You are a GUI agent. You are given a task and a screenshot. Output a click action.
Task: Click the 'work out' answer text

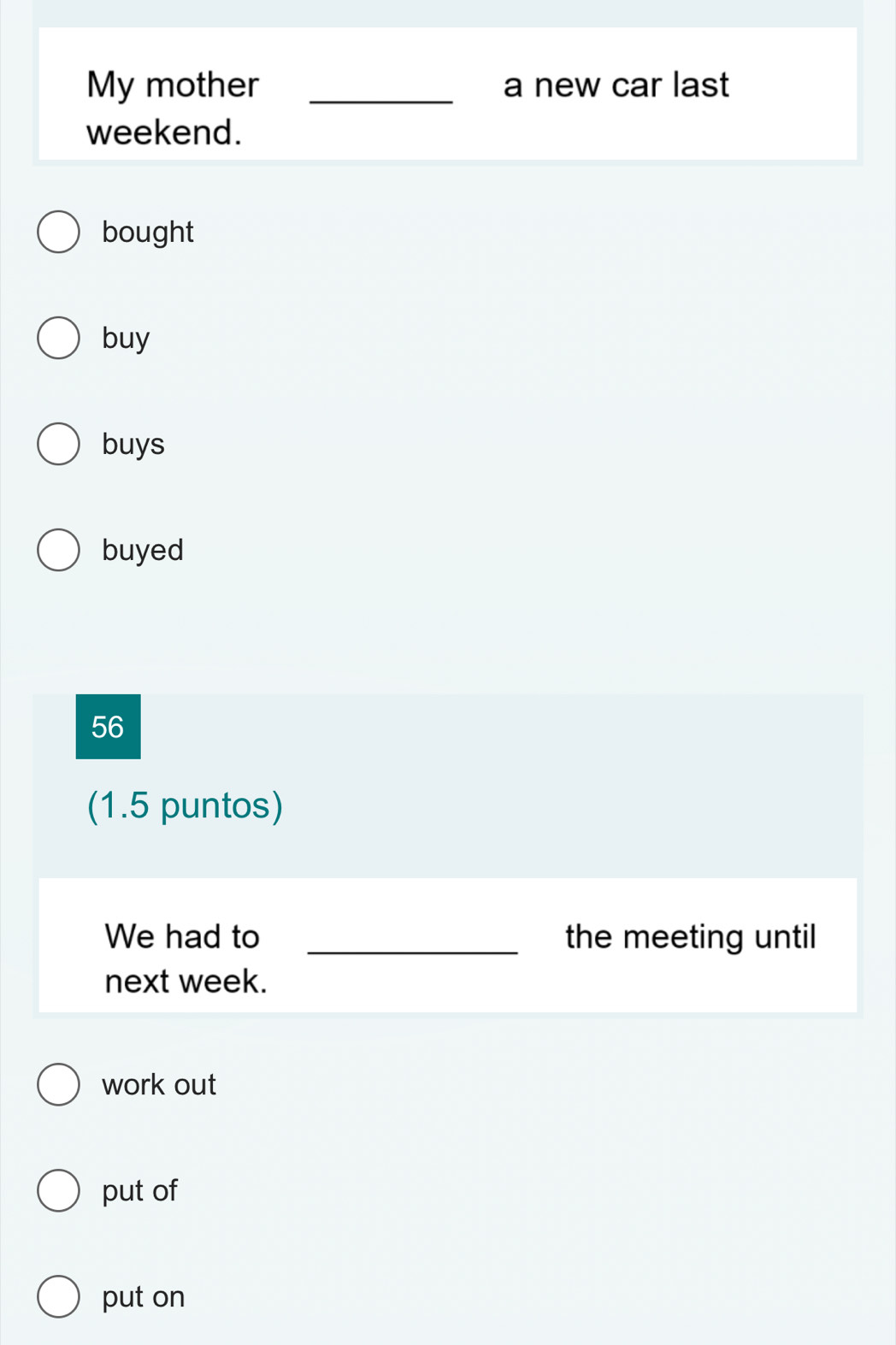click(159, 1084)
